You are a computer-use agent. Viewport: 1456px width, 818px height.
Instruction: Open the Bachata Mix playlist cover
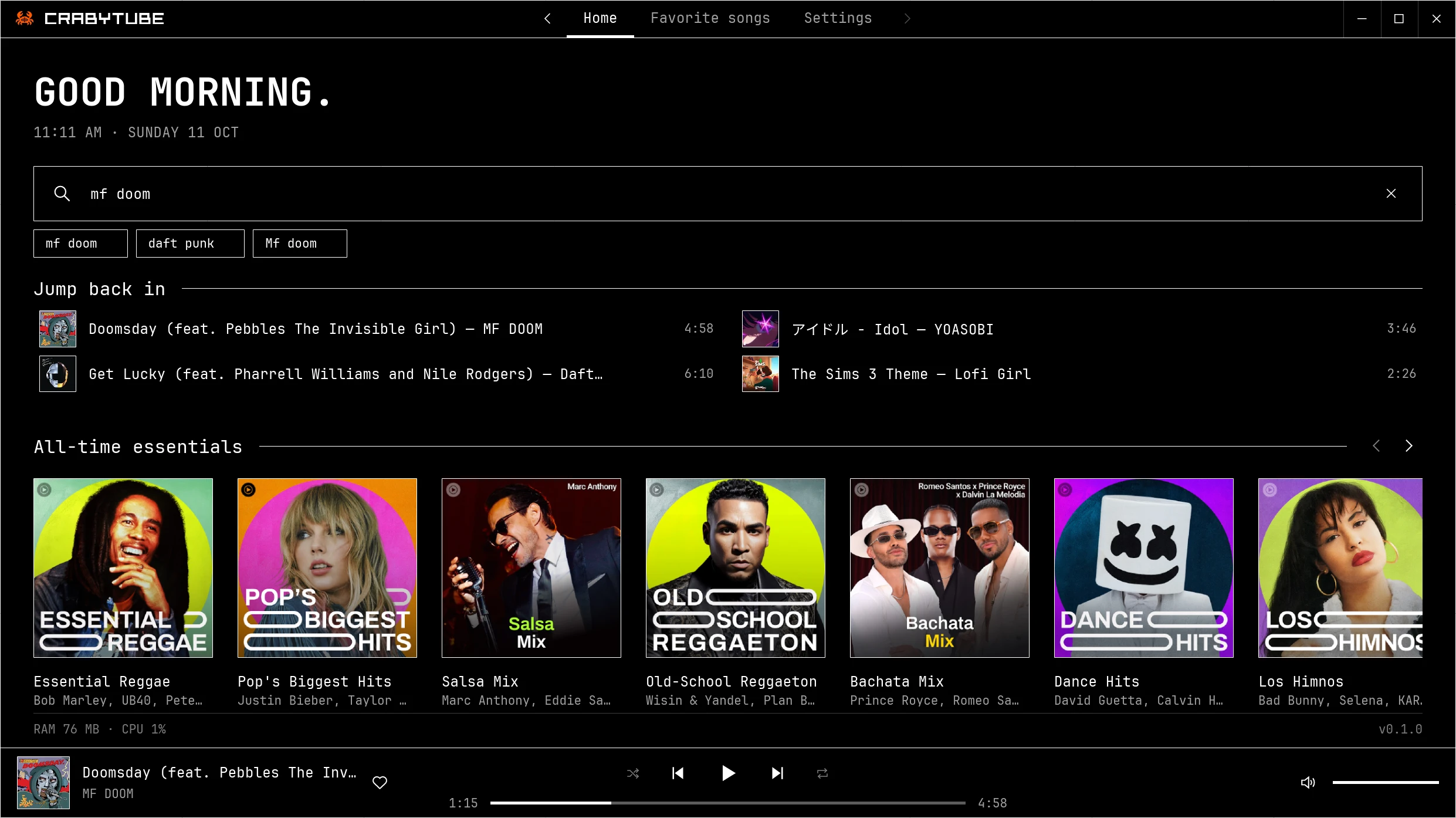pos(940,568)
